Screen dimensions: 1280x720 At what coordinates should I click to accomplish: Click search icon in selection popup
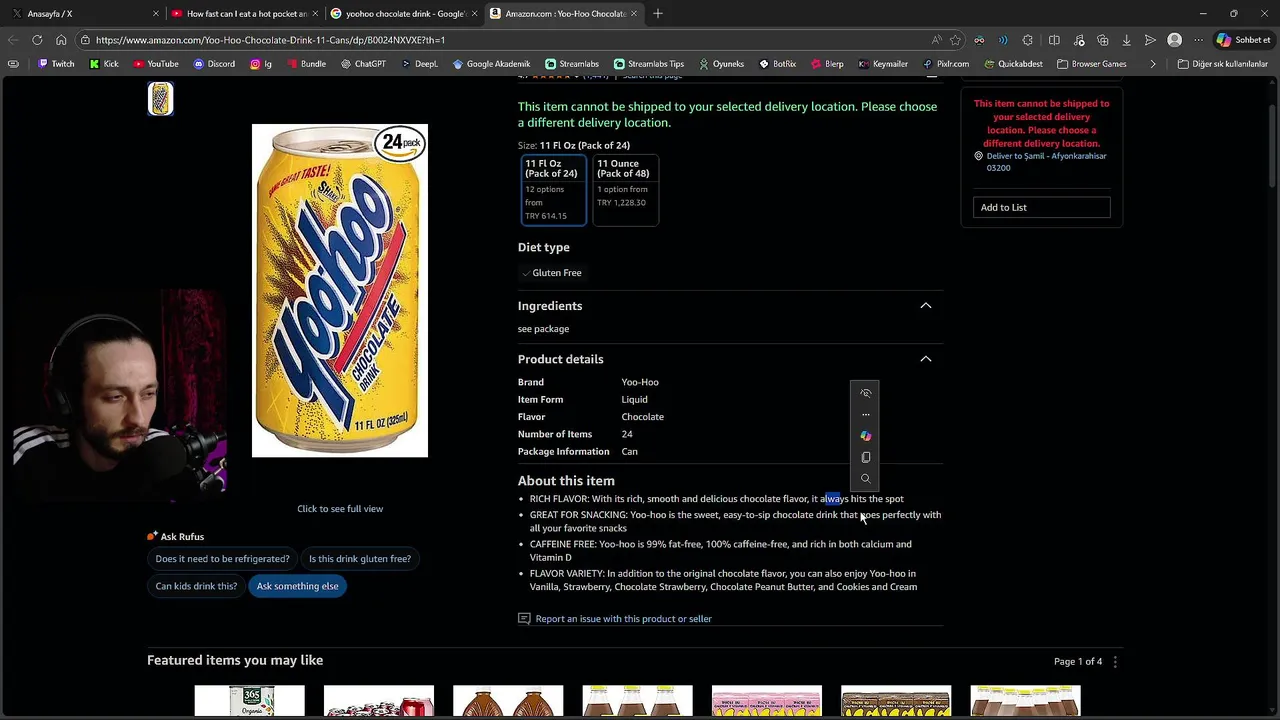866,479
